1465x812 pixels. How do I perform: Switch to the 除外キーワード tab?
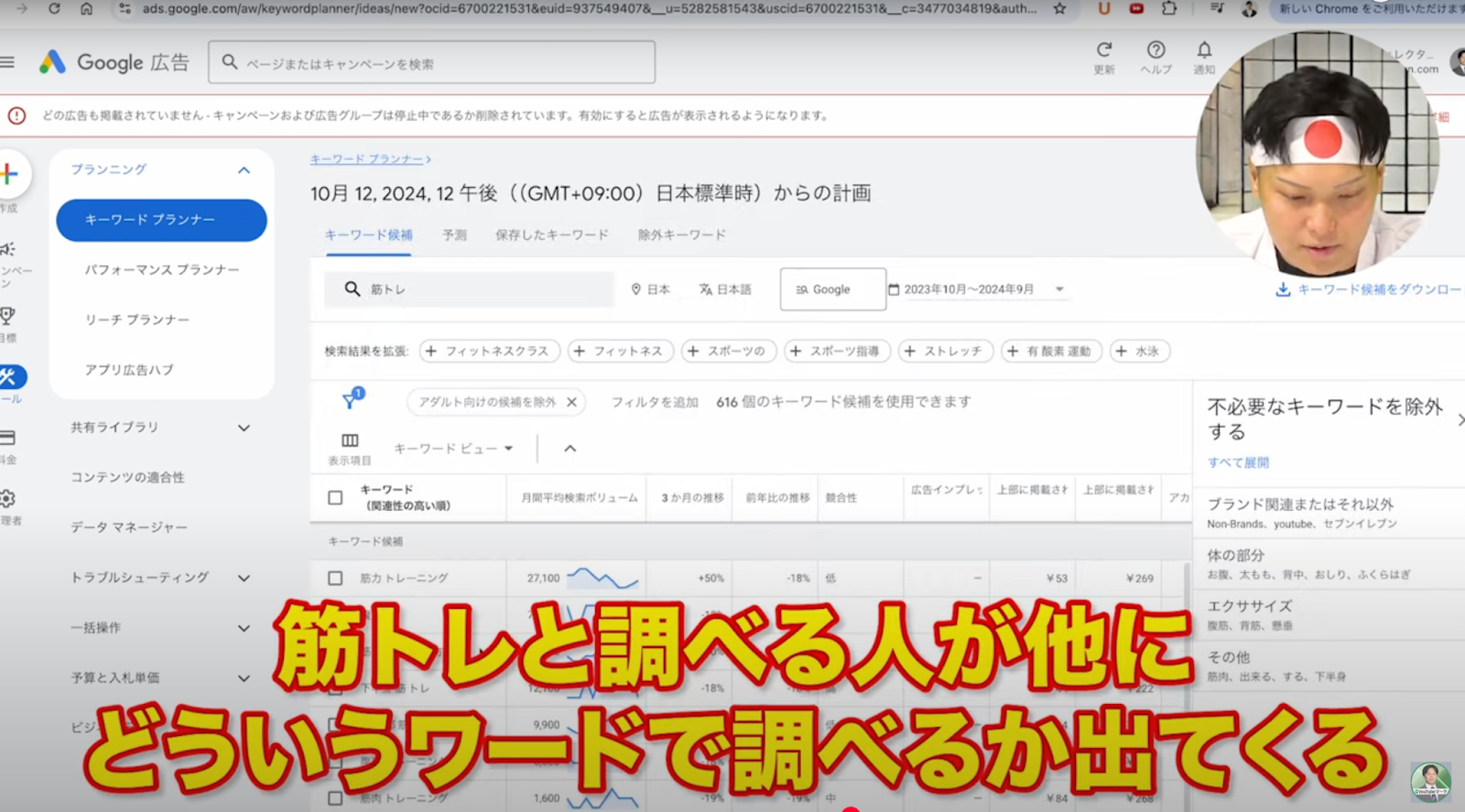point(682,235)
